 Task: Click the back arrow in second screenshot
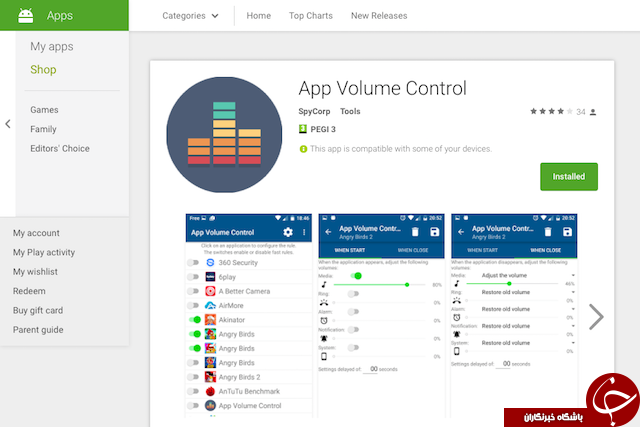(328, 232)
